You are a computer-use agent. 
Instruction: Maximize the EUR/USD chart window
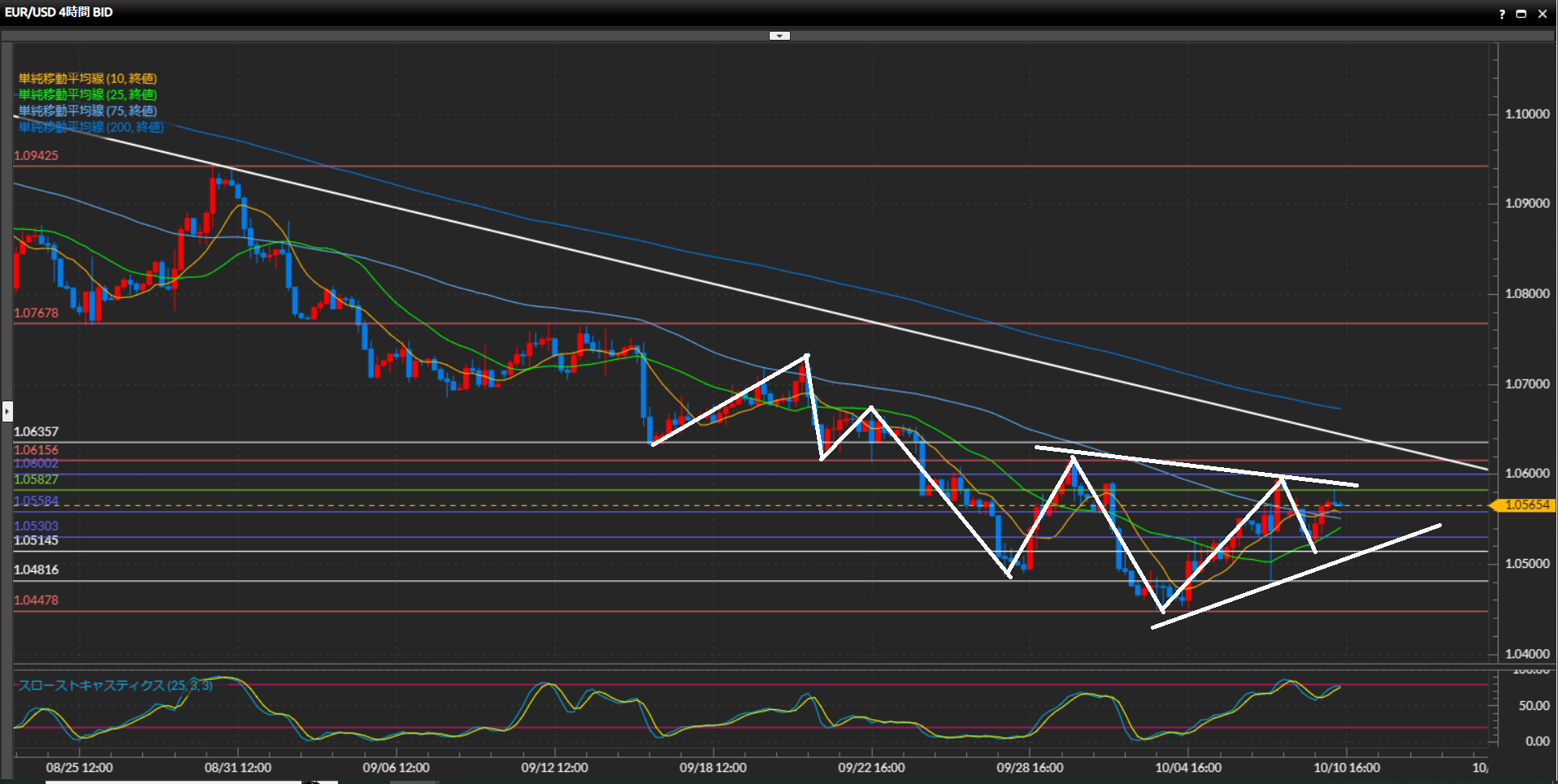[1521, 14]
